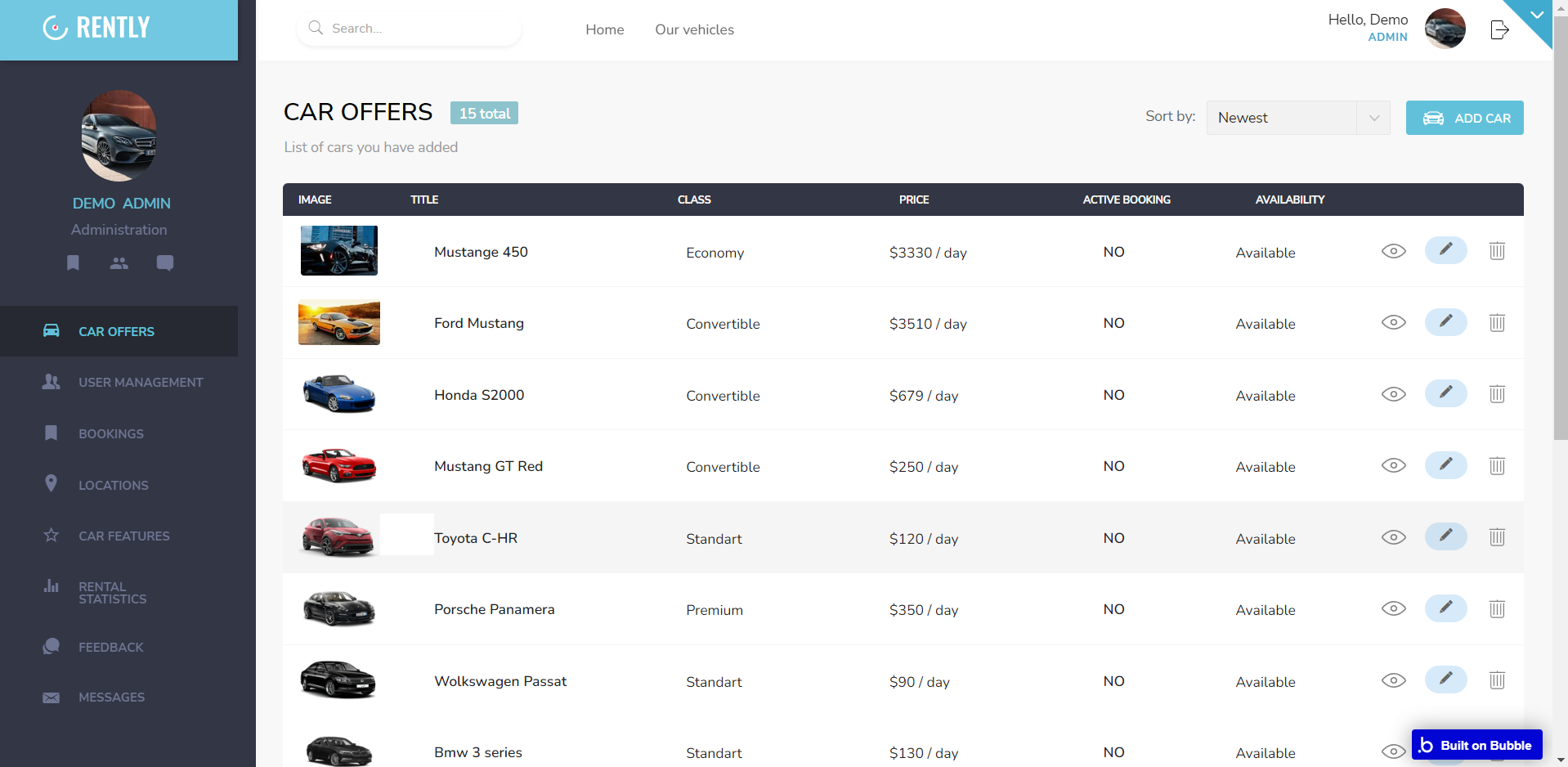The image size is (1568, 767).
Task: Open the Mustang GT Red car thumbnail
Action: coord(339,465)
